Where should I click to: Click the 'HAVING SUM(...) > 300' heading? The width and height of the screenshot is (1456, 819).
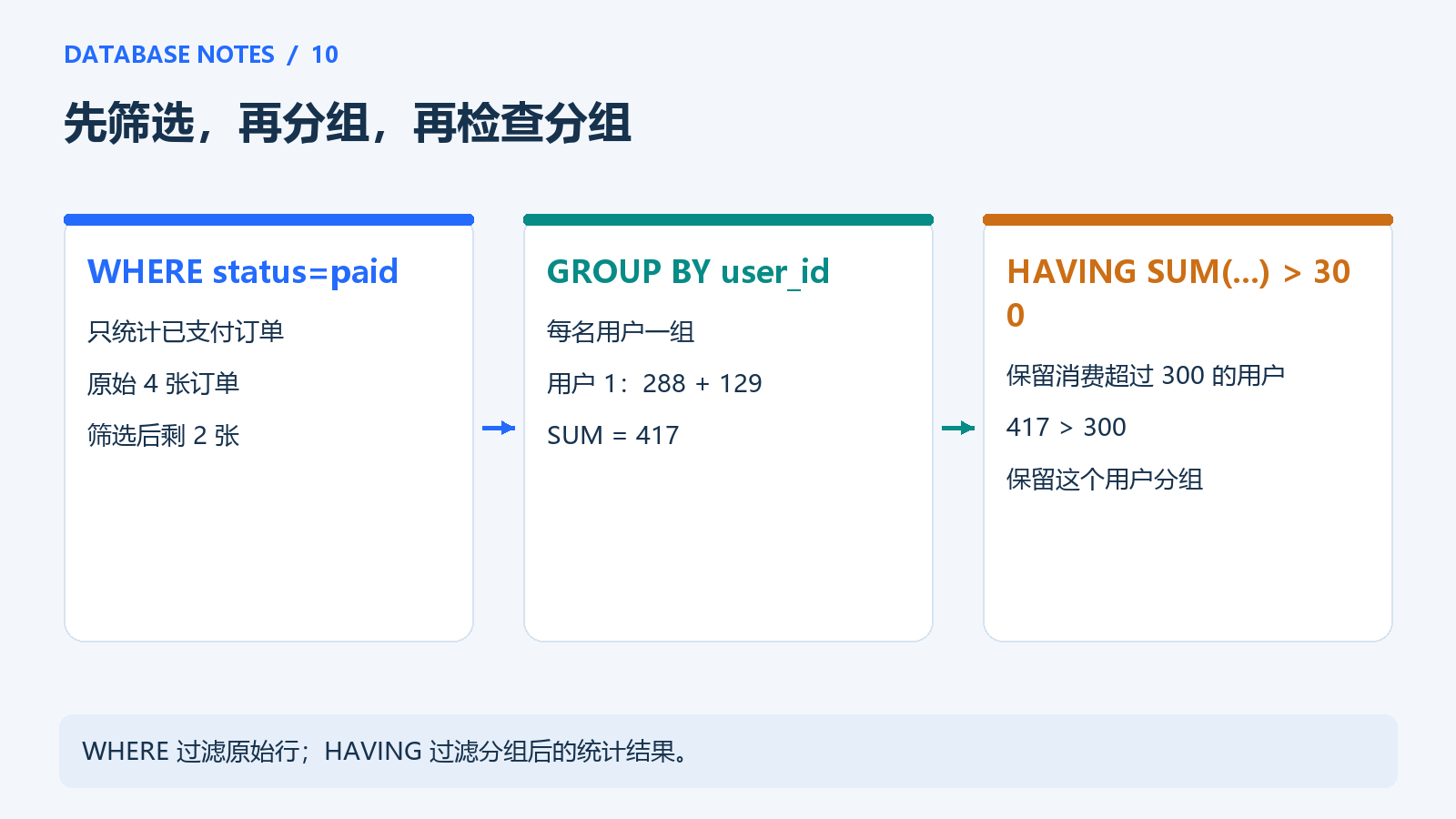1178,293
